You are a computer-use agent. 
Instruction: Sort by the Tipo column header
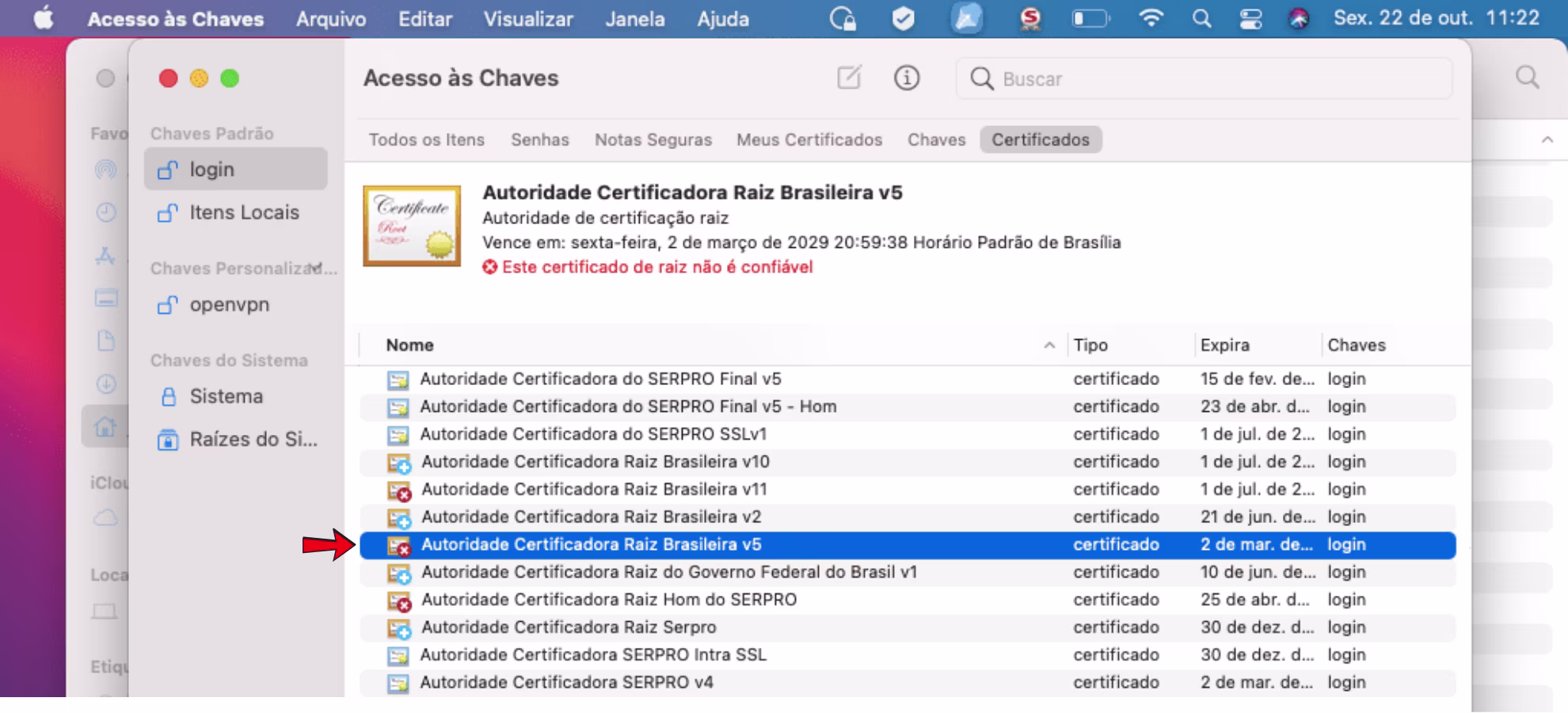(1090, 345)
